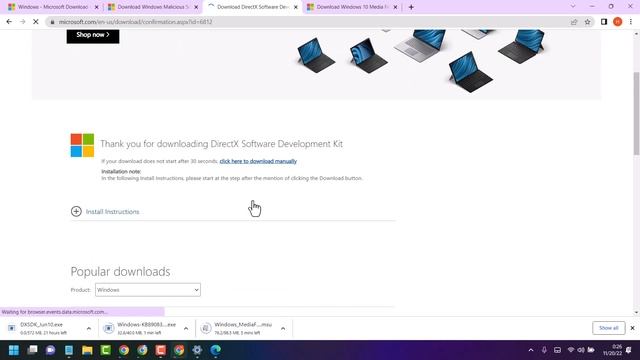Share this page using the share icon
This screenshot has width=640, height=360.
574,22
